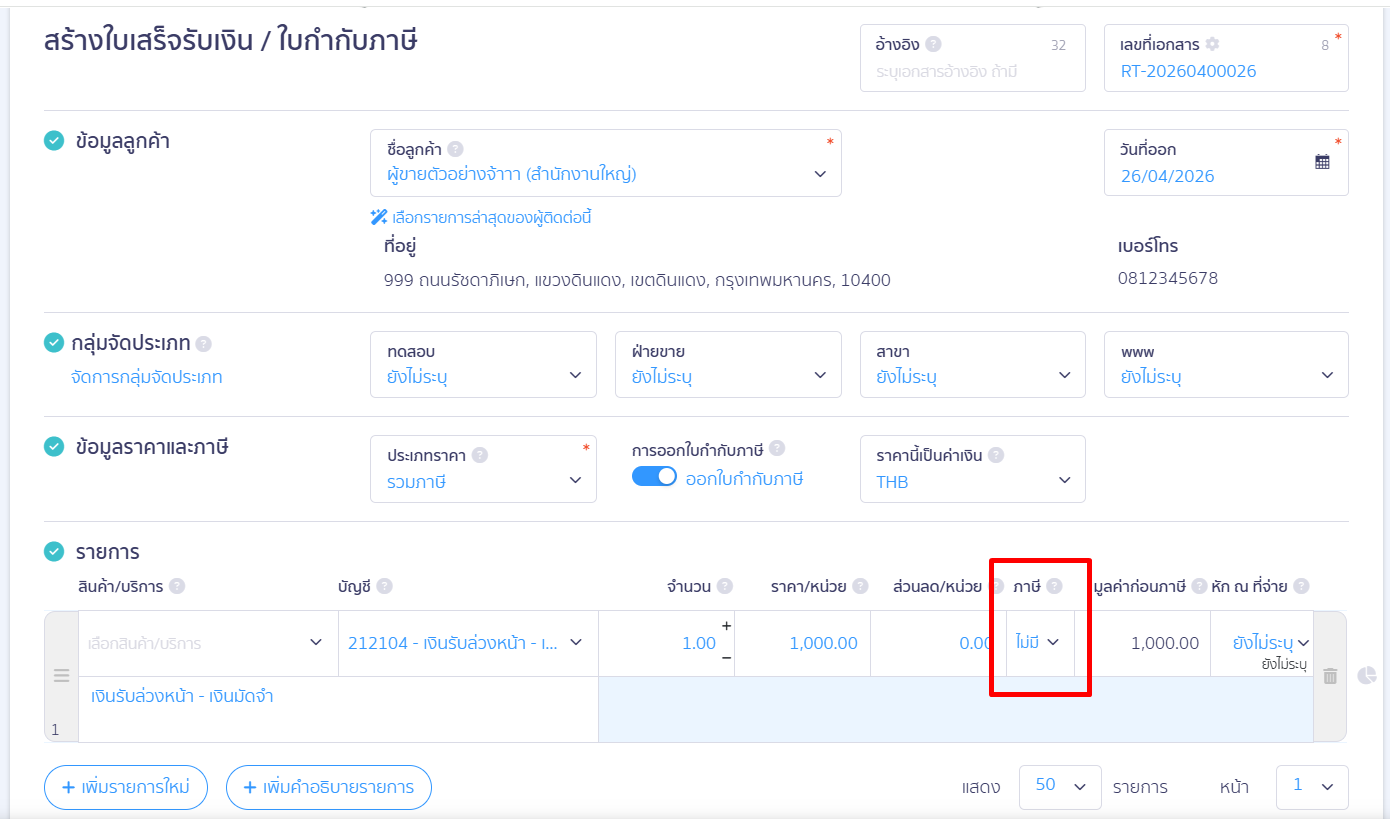The height and width of the screenshot is (821, 1390).
Task: Decrease quantity with the minus stepper
Action: coord(726,658)
